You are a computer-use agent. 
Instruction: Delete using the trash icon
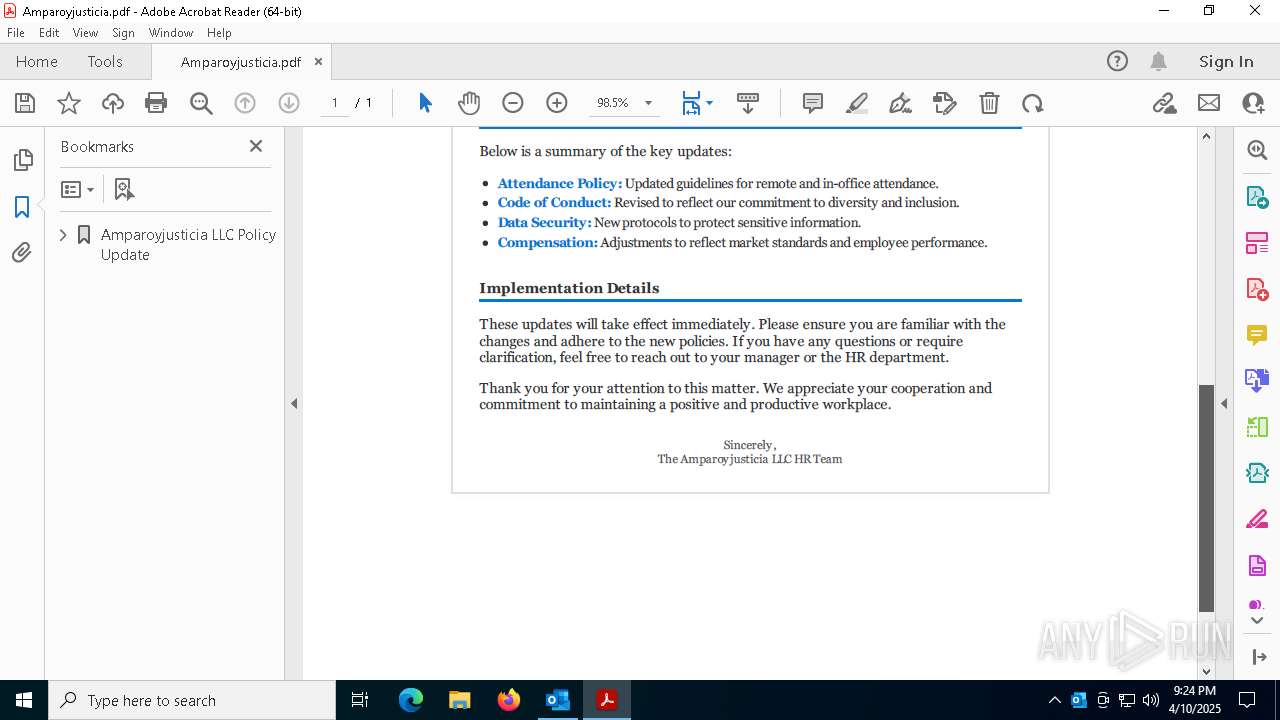(989, 103)
